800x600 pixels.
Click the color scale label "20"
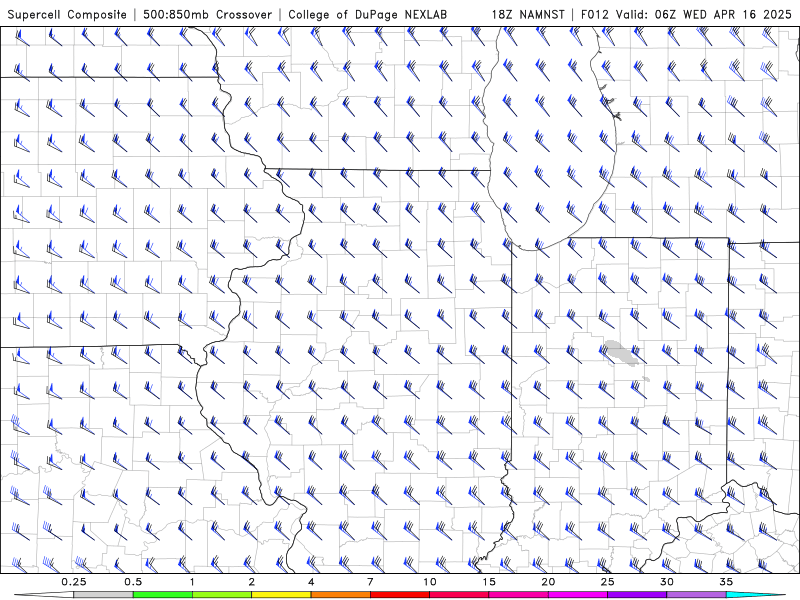[x=548, y=582]
